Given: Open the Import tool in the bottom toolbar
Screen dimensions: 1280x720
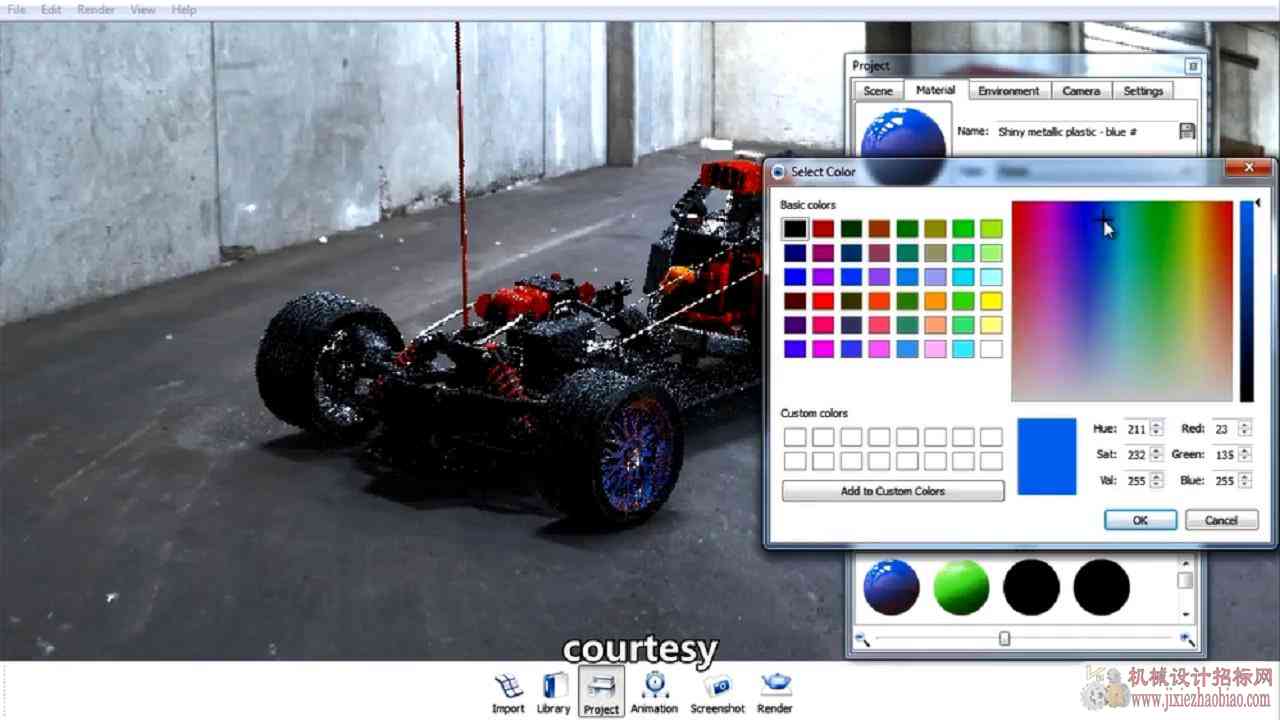Looking at the screenshot, I should (508, 693).
